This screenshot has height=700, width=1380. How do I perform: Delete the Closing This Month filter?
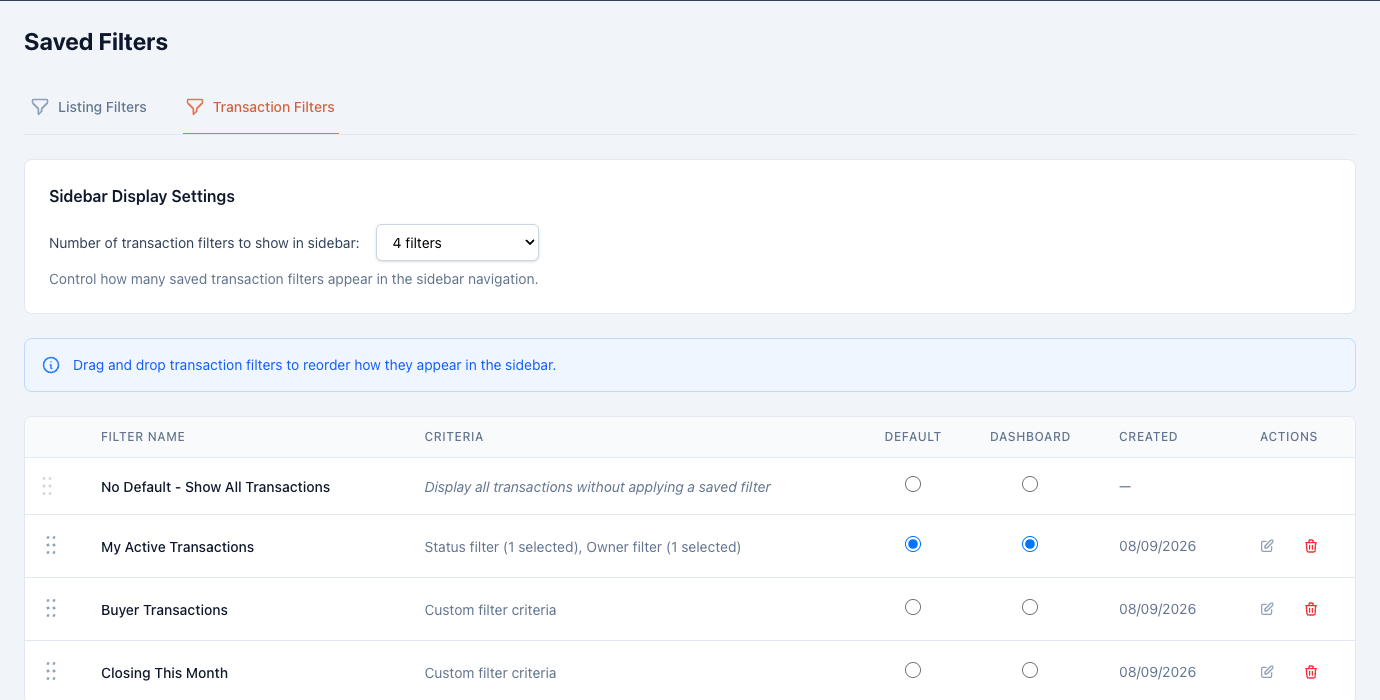[1311, 672]
